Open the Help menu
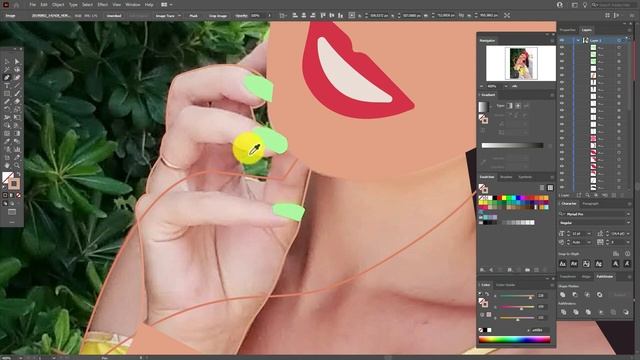This screenshot has width=640, height=360. tap(149, 4)
